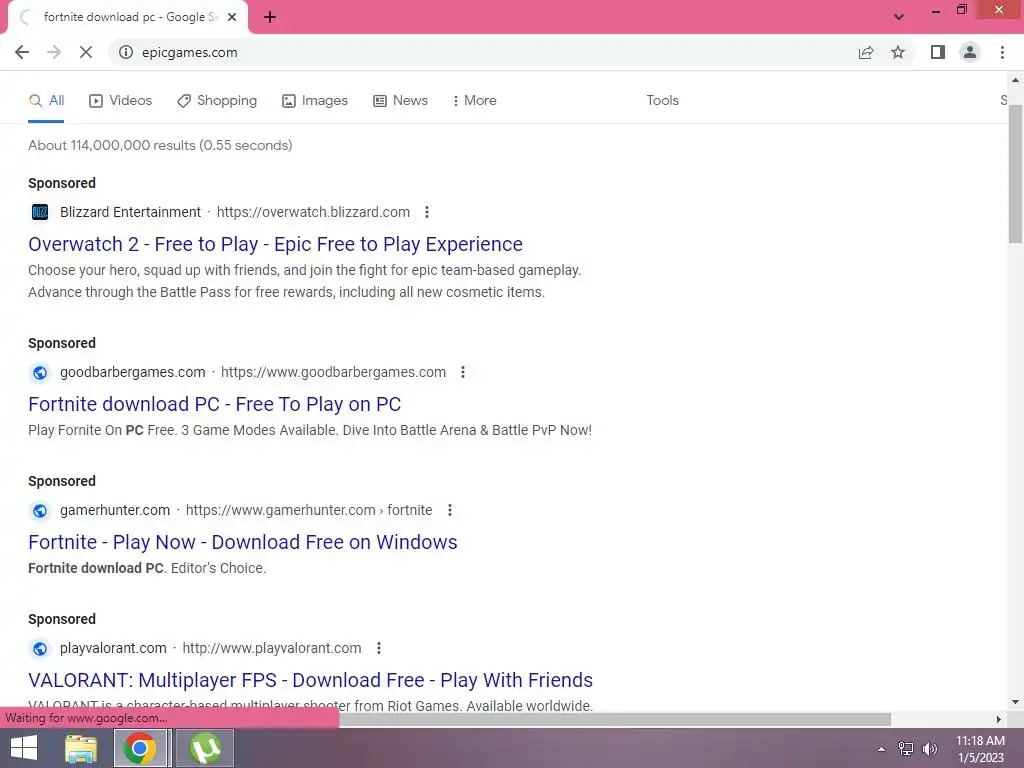Show hidden system tray icons
The height and width of the screenshot is (768, 1024).
882,749
